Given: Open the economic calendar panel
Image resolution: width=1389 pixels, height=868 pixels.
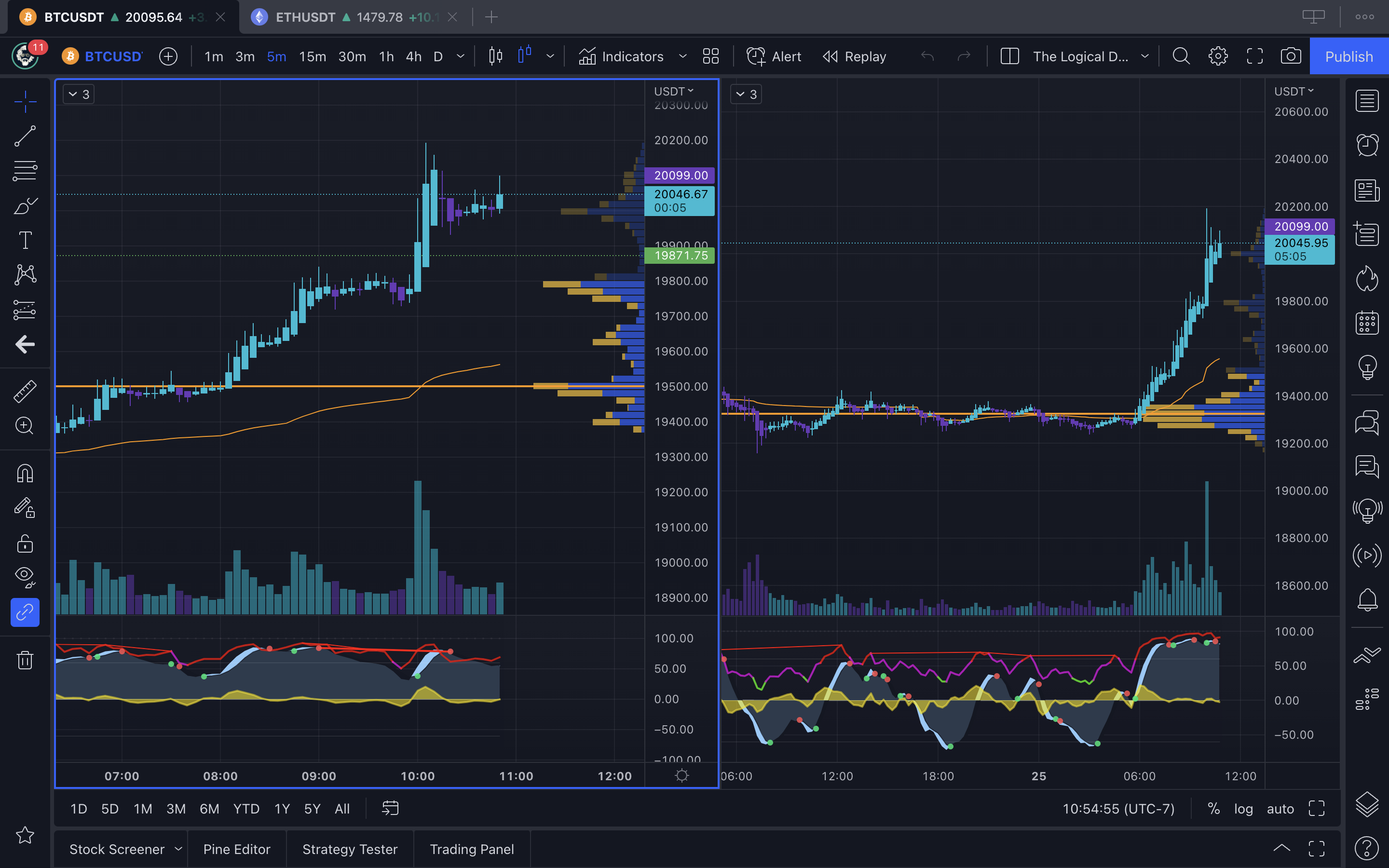Looking at the screenshot, I should pyautogui.click(x=1367, y=323).
